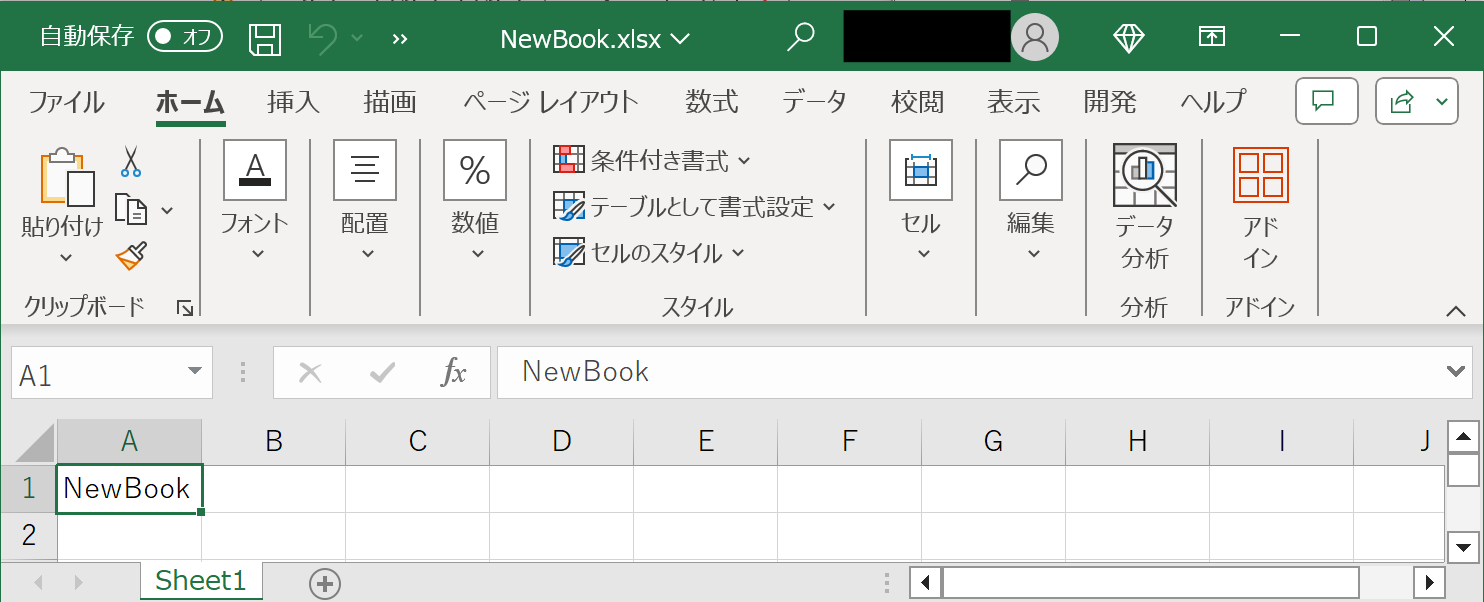This screenshot has width=1484, height=602.
Task: Click the Search magnifier in title bar
Action: click(800, 38)
